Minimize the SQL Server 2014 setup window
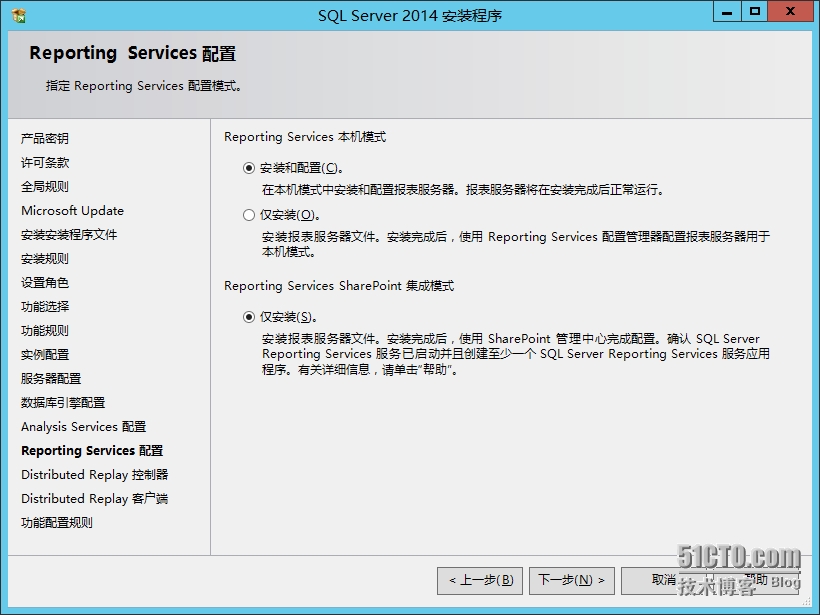The width and height of the screenshot is (820, 615). tap(727, 12)
